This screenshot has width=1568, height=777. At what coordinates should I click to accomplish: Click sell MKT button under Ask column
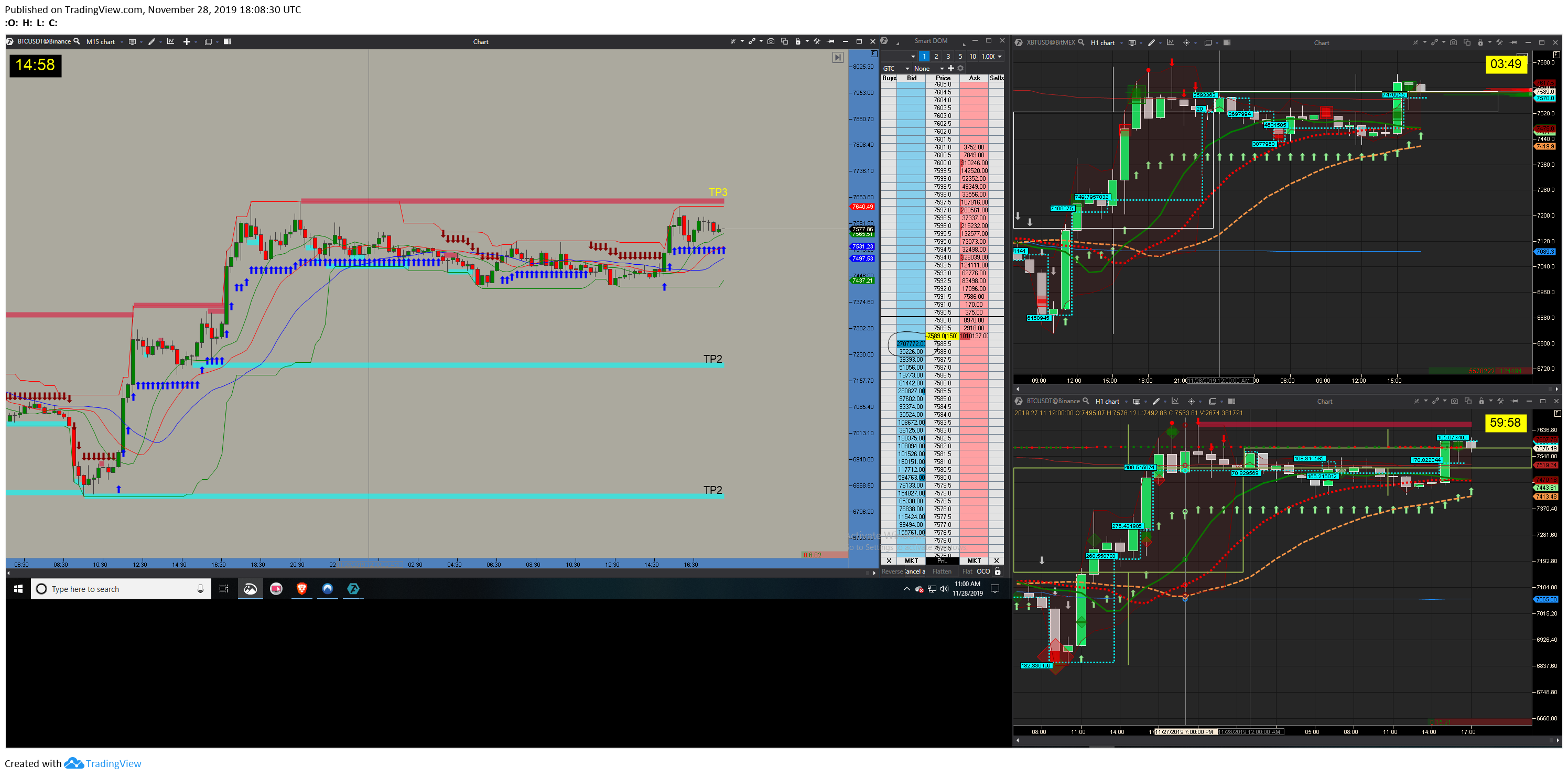tap(974, 561)
